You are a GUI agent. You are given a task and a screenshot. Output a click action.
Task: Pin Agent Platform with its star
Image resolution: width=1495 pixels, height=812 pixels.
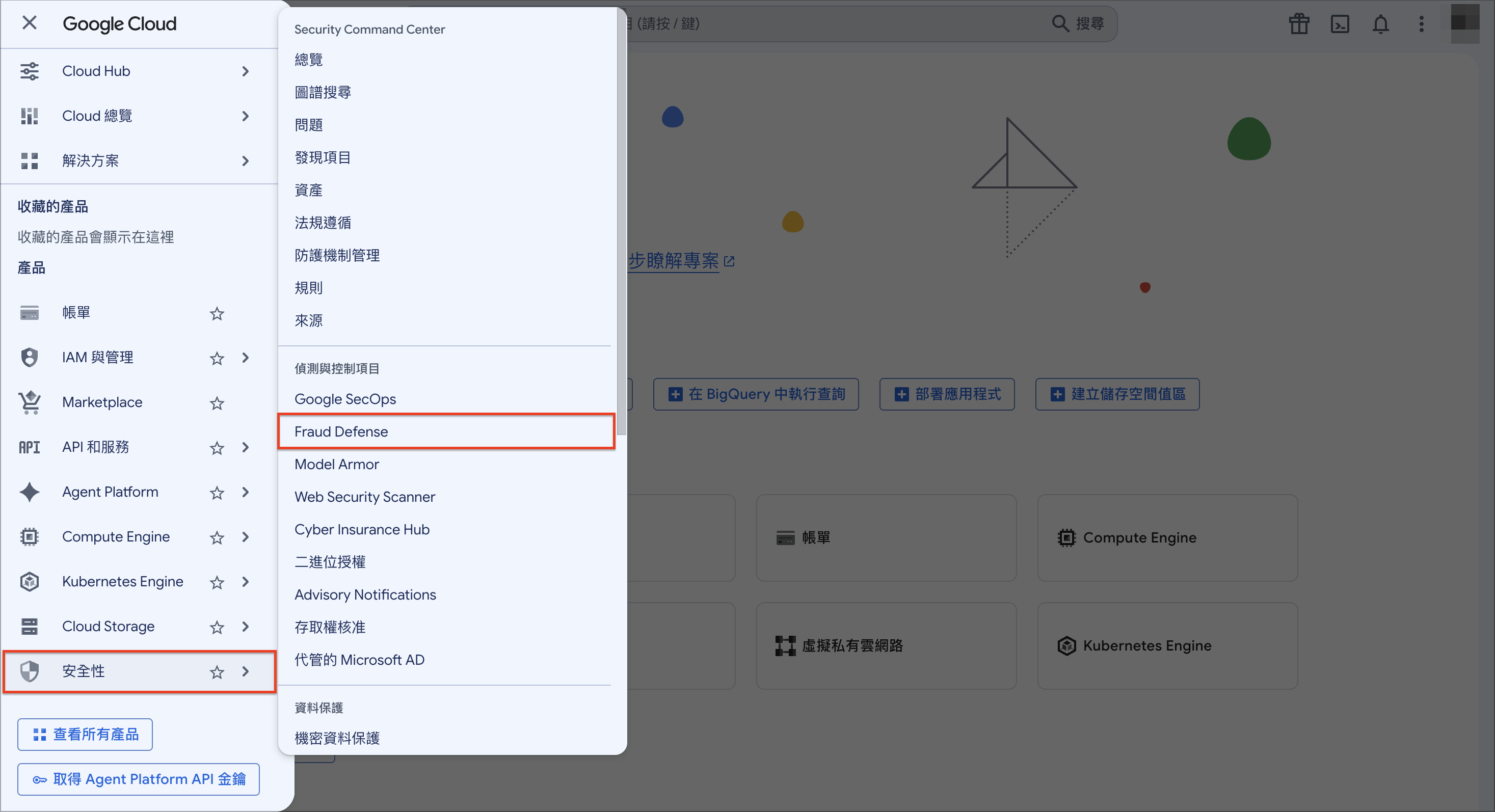pyautogui.click(x=217, y=492)
